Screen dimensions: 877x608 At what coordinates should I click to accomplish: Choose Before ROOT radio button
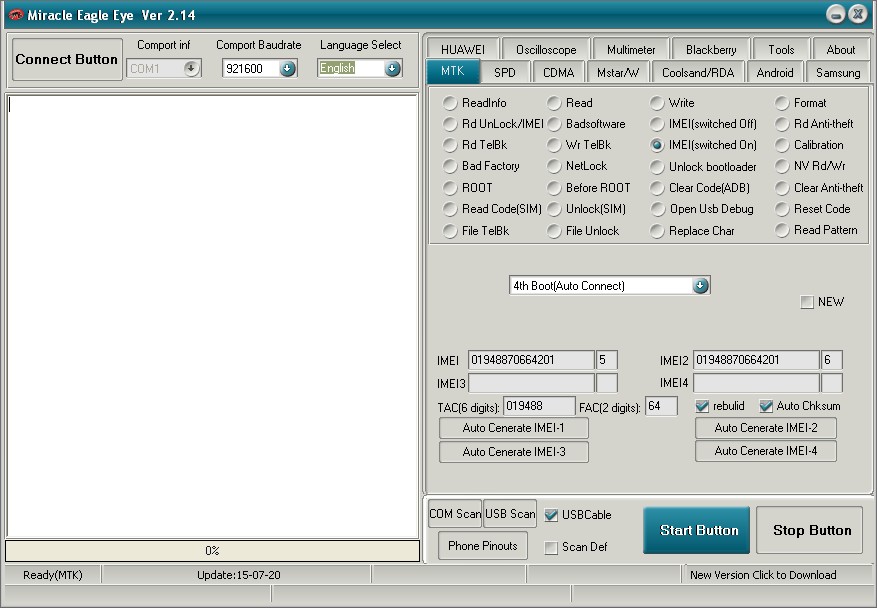[x=589, y=188]
